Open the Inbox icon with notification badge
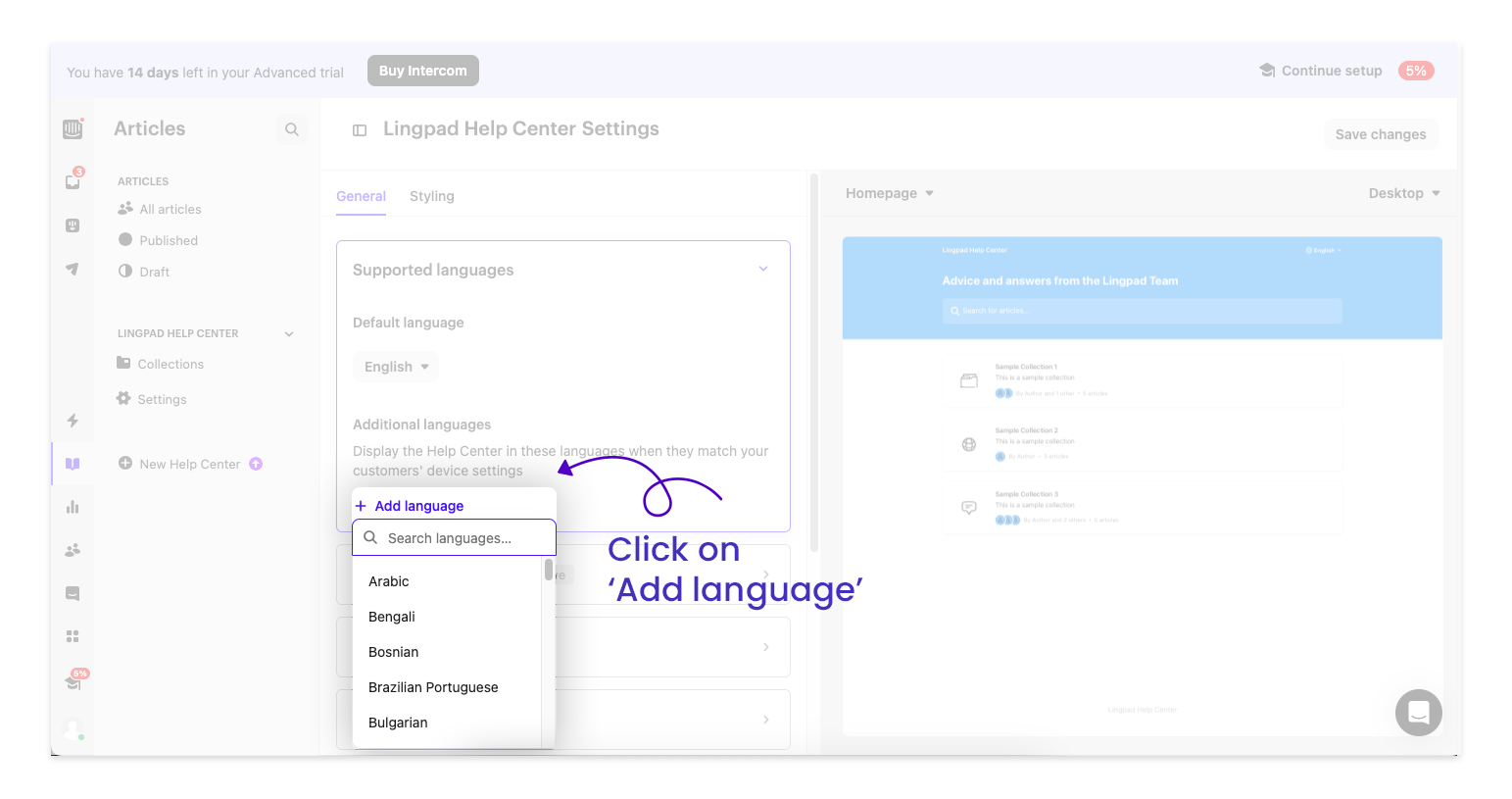The image size is (1512, 799). [73, 181]
